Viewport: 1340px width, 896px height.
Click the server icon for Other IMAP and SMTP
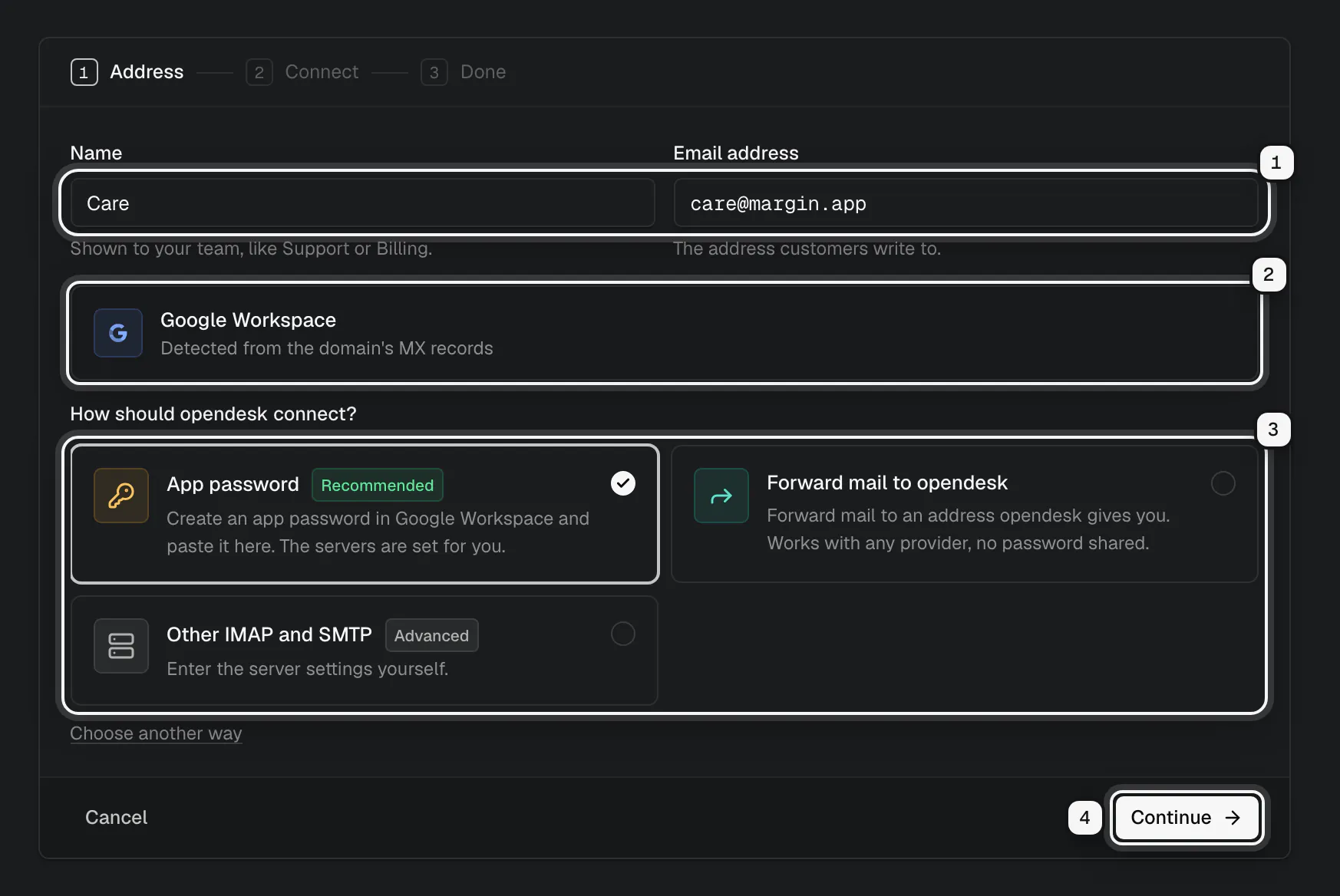pos(121,646)
